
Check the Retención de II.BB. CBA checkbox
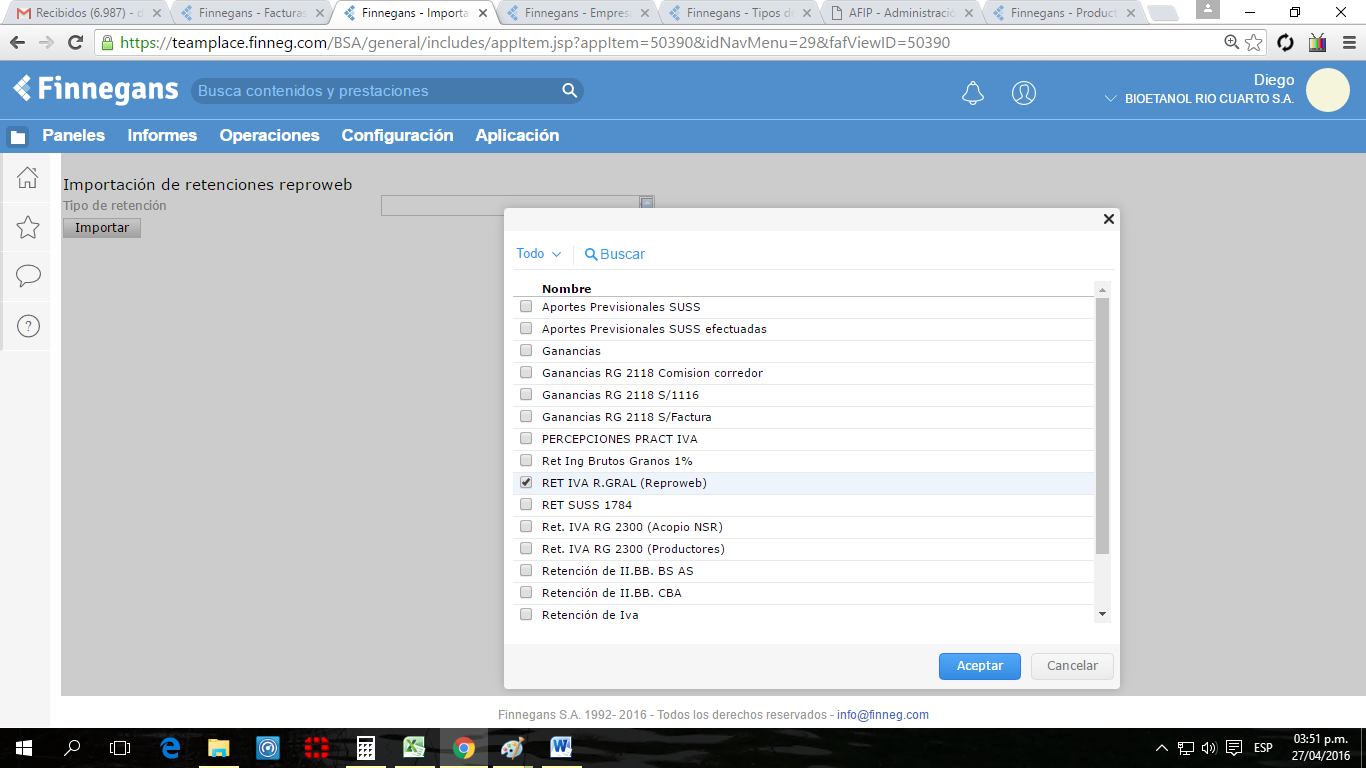coord(526,593)
